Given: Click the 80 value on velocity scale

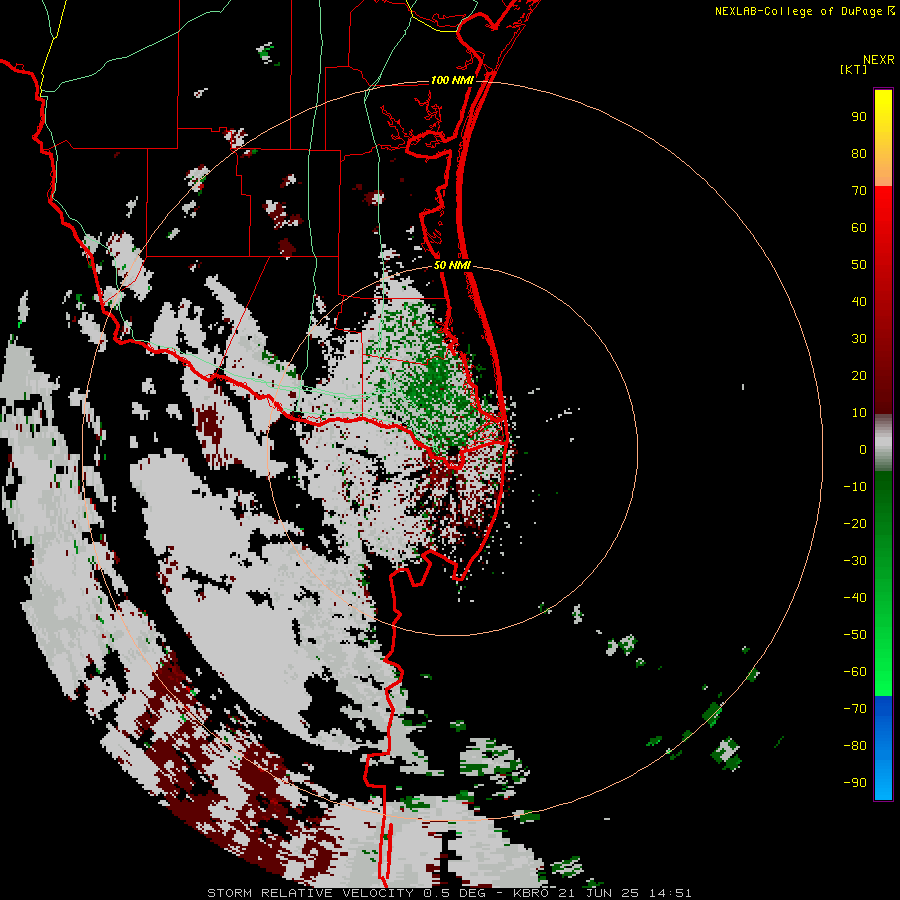Looking at the screenshot, I should pyautogui.click(x=859, y=154).
